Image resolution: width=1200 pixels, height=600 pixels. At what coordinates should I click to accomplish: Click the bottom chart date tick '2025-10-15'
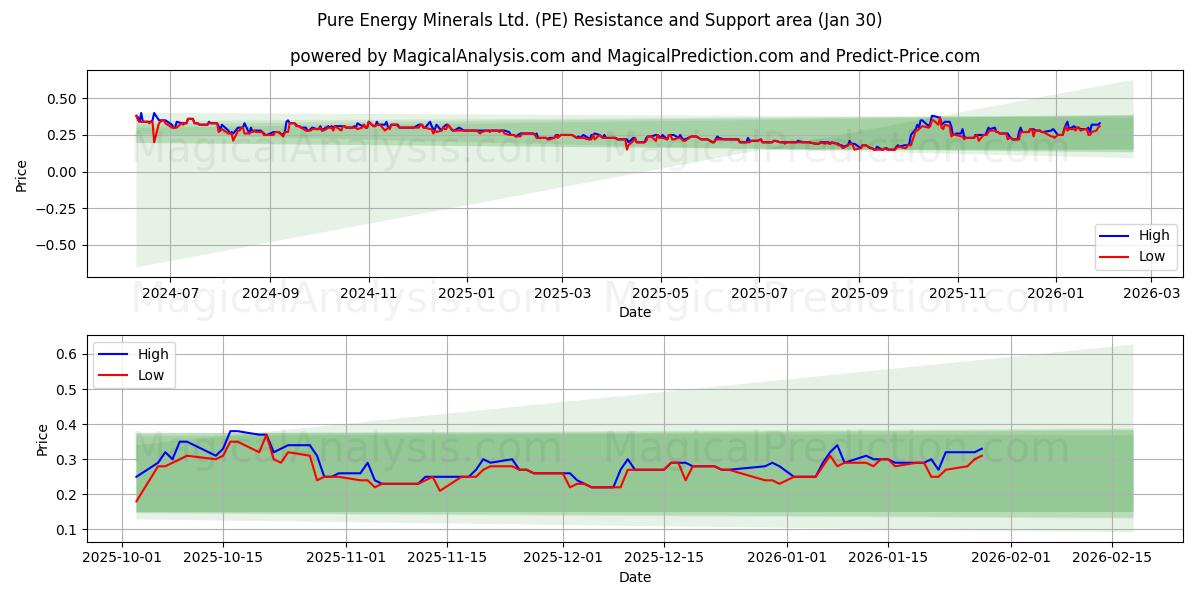click(222, 560)
